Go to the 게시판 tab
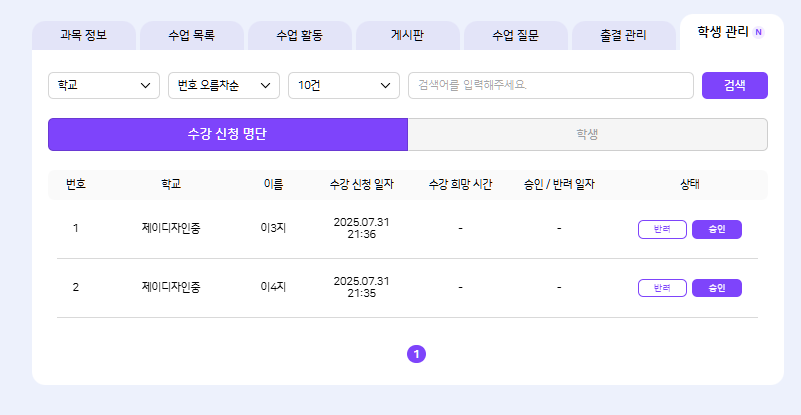This screenshot has width=801, height=415. [407, 36]
